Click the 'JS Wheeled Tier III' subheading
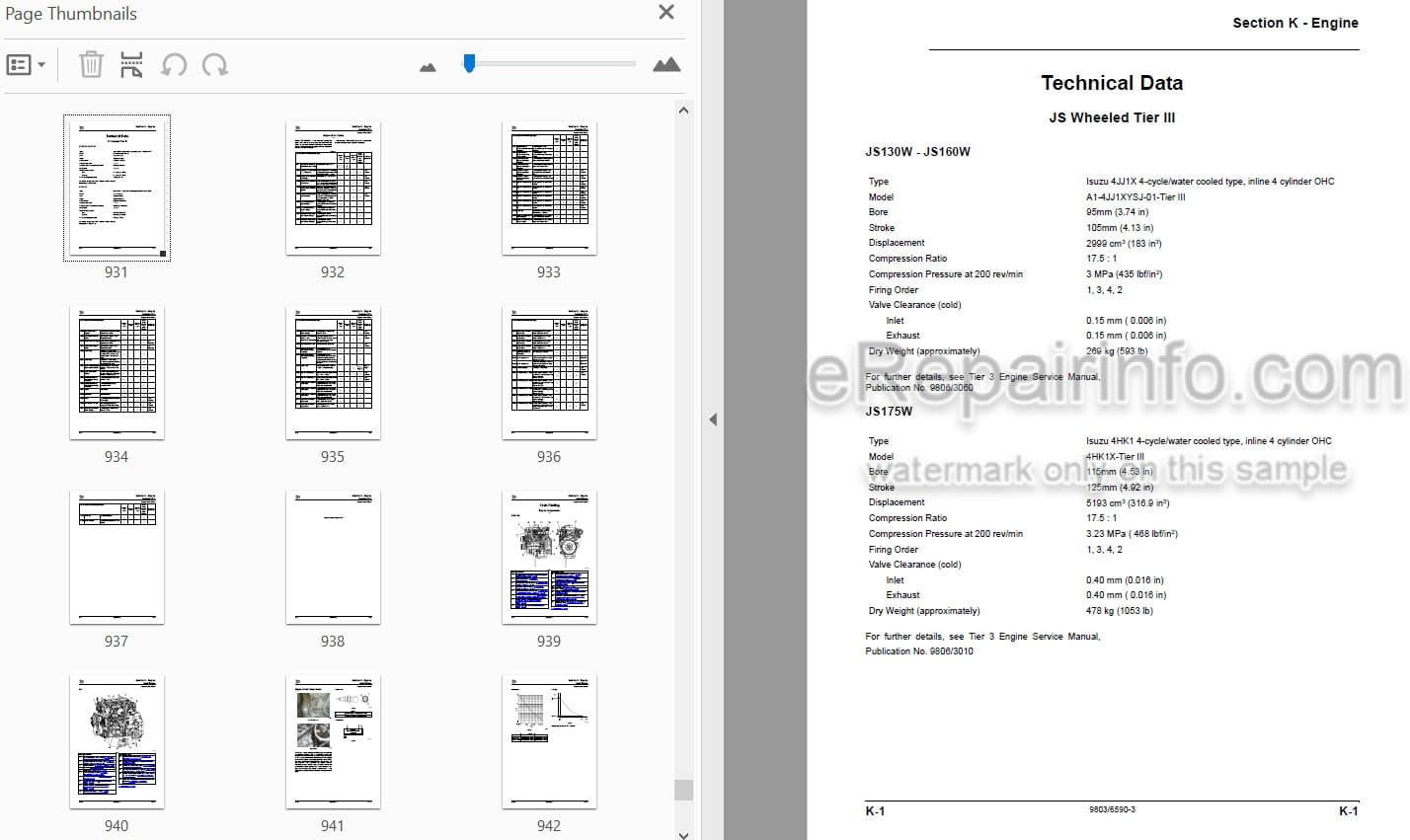 point(1112,117)
